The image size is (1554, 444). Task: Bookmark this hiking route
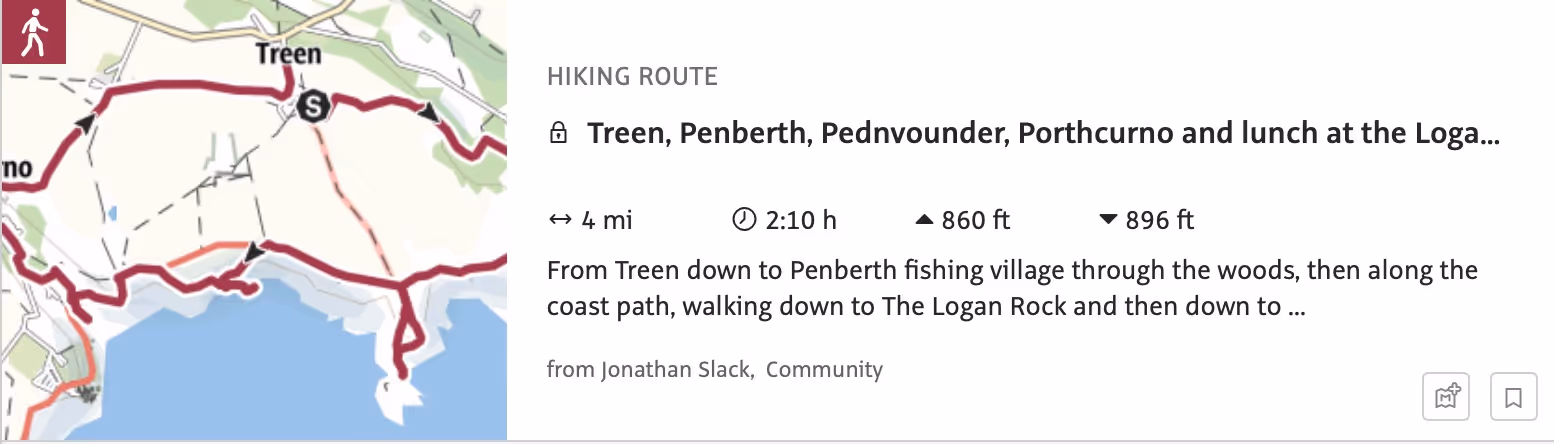(x=1513, y=398)
